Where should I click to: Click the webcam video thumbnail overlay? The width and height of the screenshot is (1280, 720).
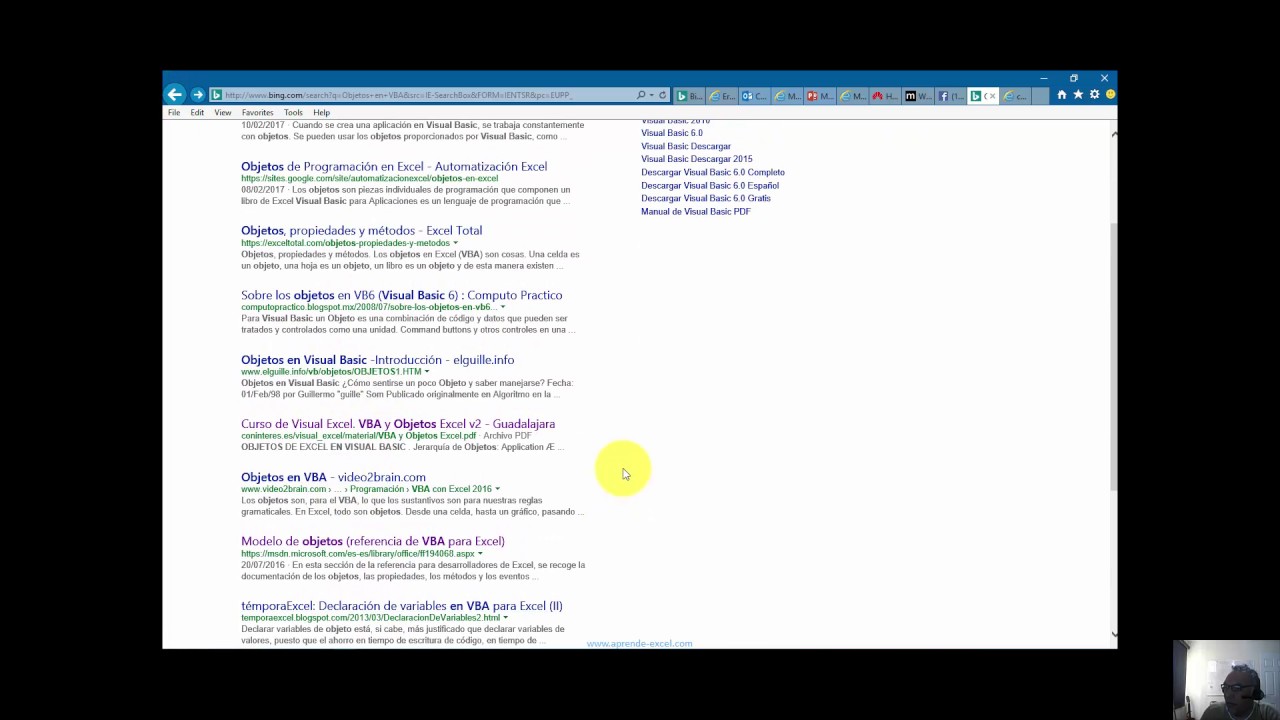click(x=1226, y=680)
